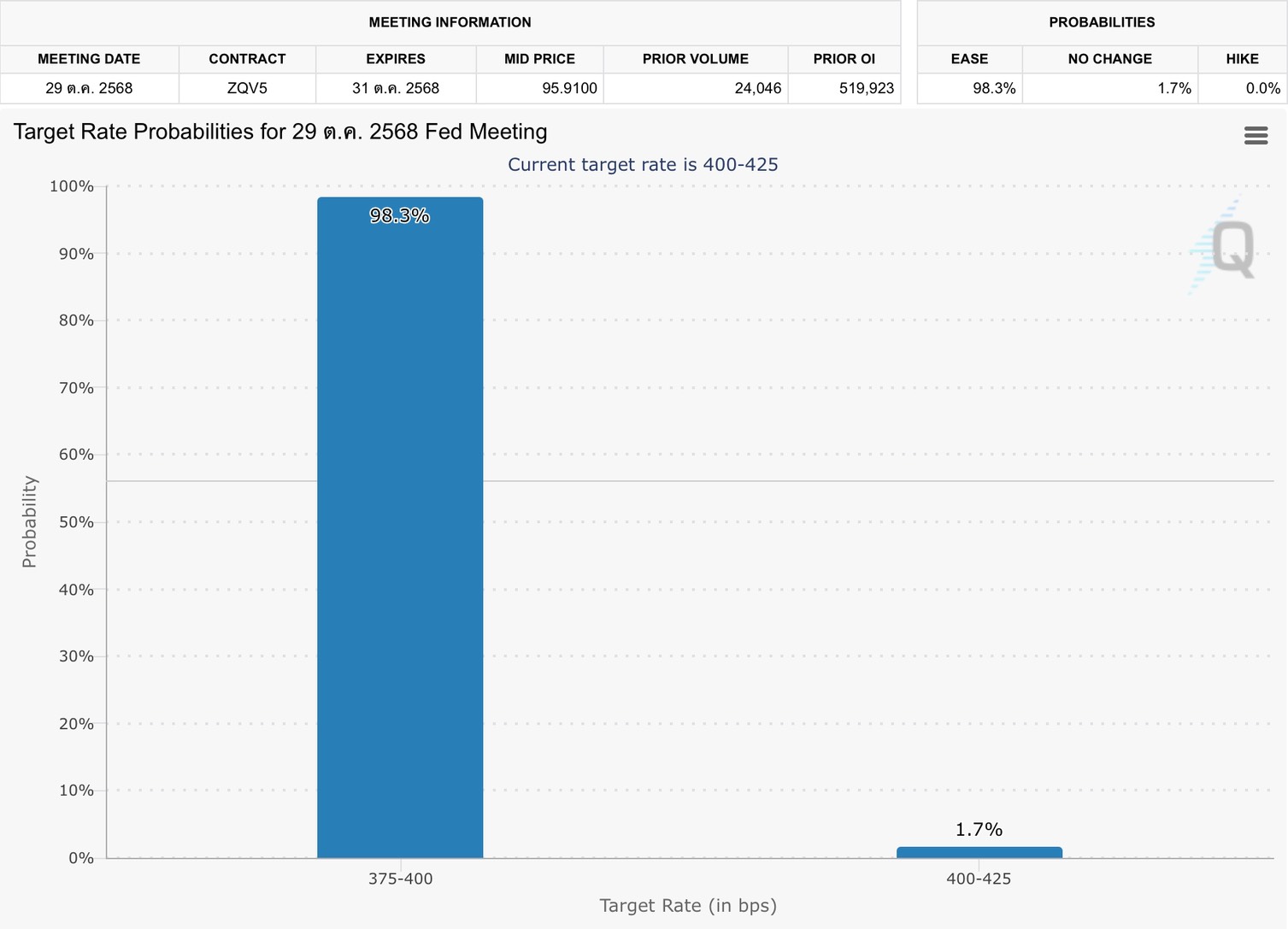Select the 0.0% hike probability cell
This screenshot has height=929, width=1288.
tap(1262, 88)
